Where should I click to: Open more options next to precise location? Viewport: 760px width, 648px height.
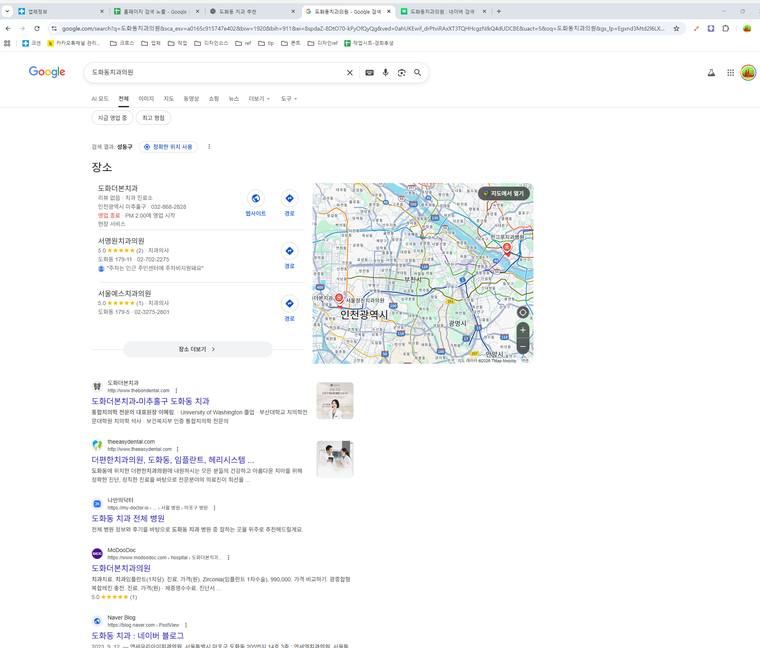[209, 146]
